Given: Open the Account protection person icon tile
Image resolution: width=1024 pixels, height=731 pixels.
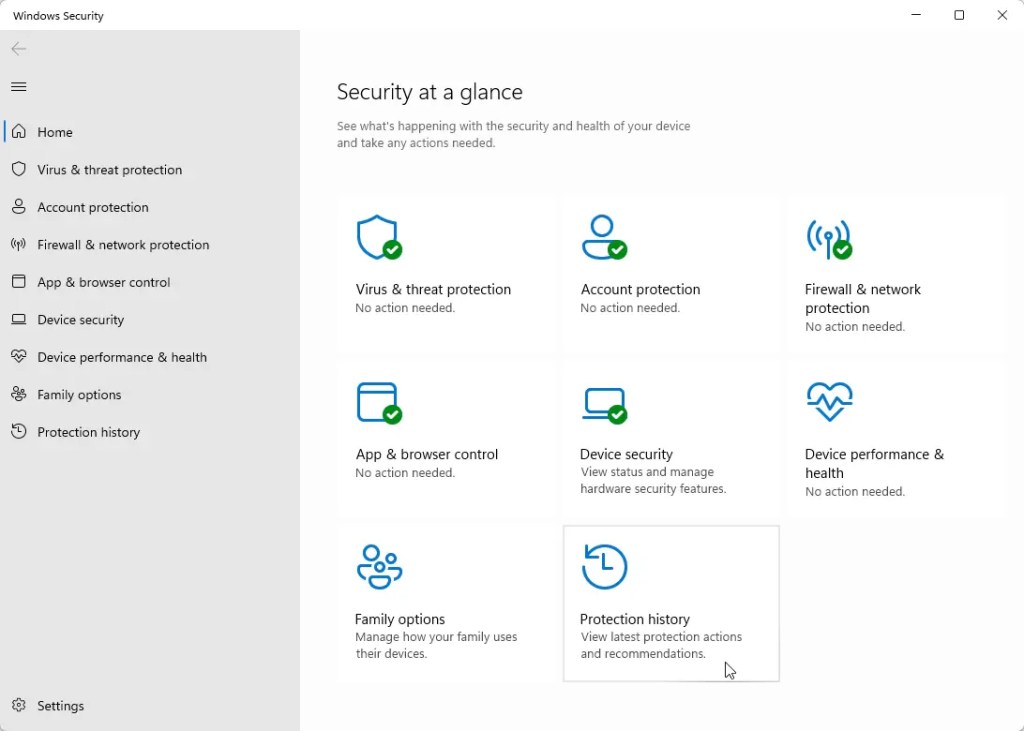Looking at the screenshot, I should pos(604,238).
